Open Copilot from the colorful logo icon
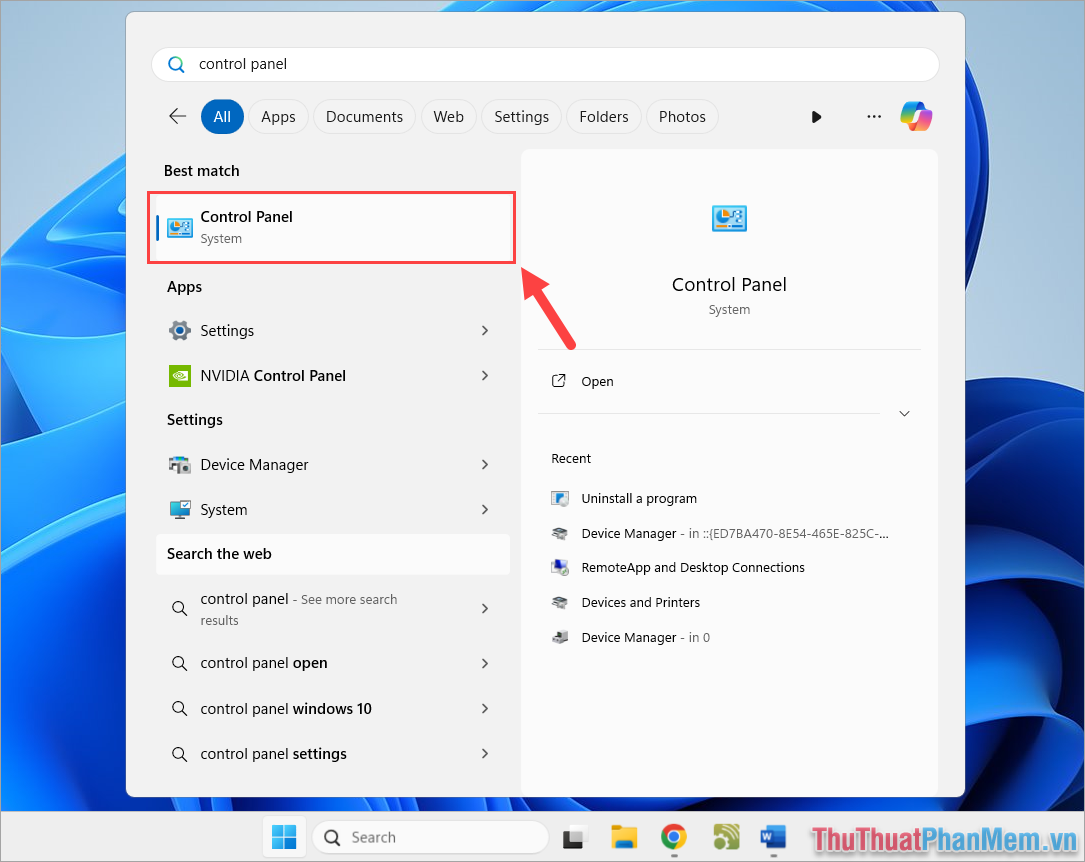1085x862 pixels. 915,116
